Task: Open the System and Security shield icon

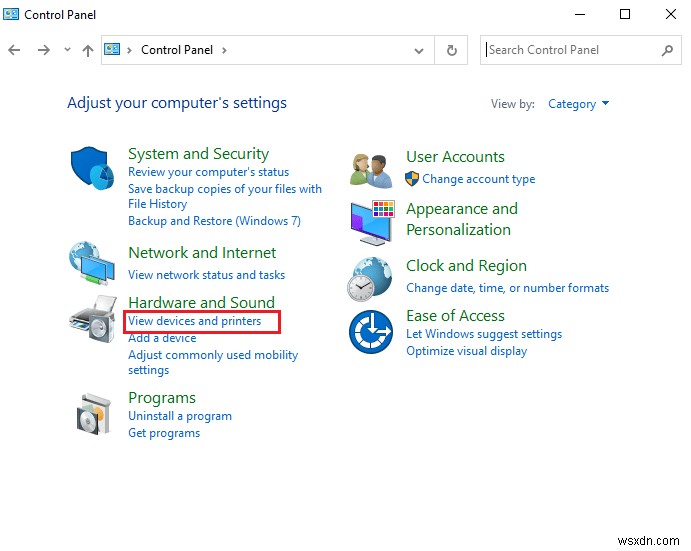Action: point(92,168)
